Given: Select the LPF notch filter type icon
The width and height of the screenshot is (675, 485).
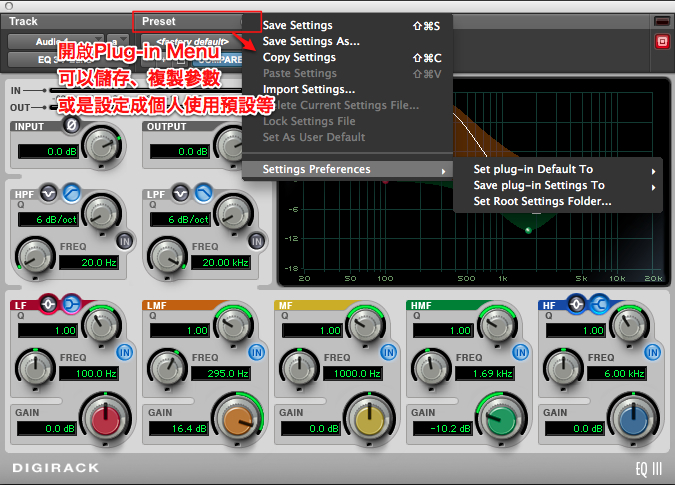Looking at the screenshot, I should (180, 193).
